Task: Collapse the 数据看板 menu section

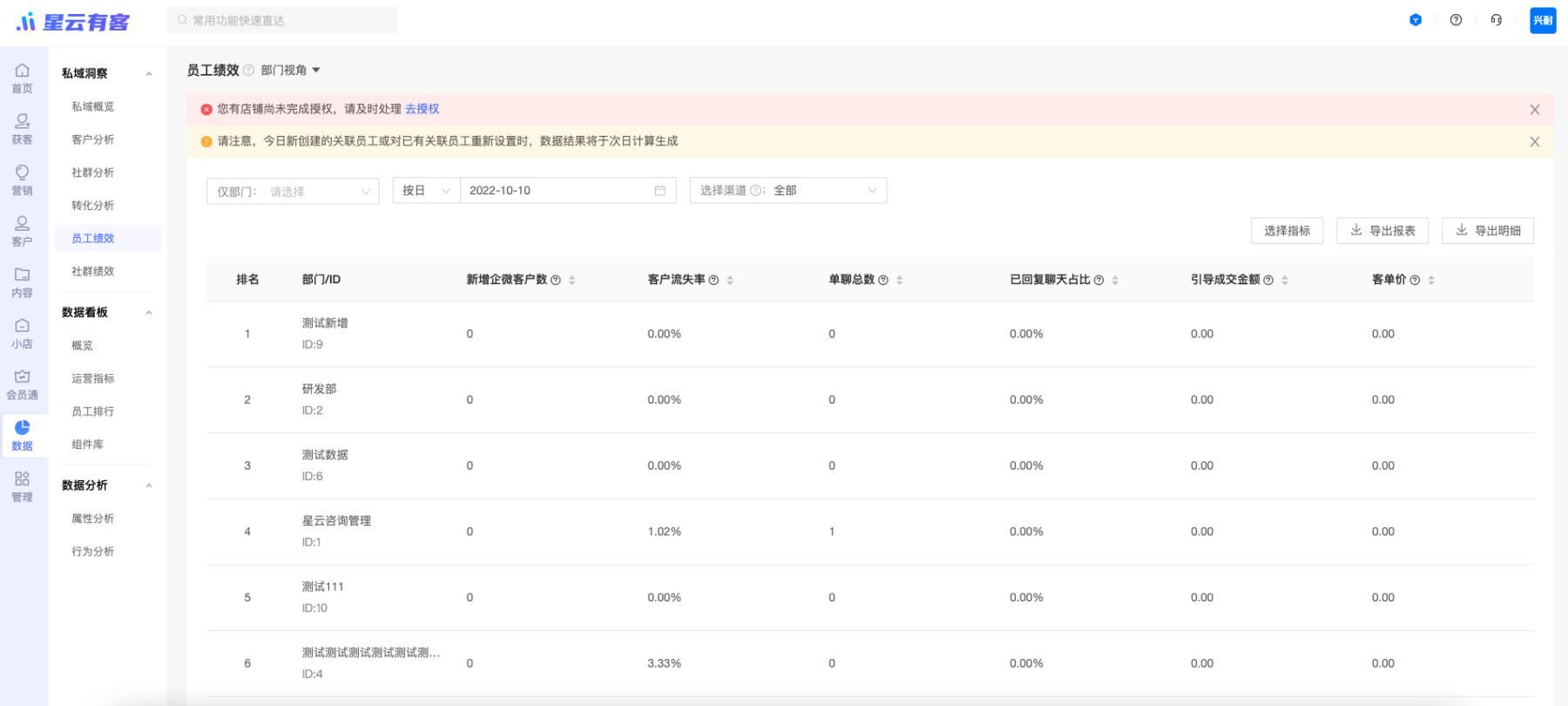Action: (149, 312)
